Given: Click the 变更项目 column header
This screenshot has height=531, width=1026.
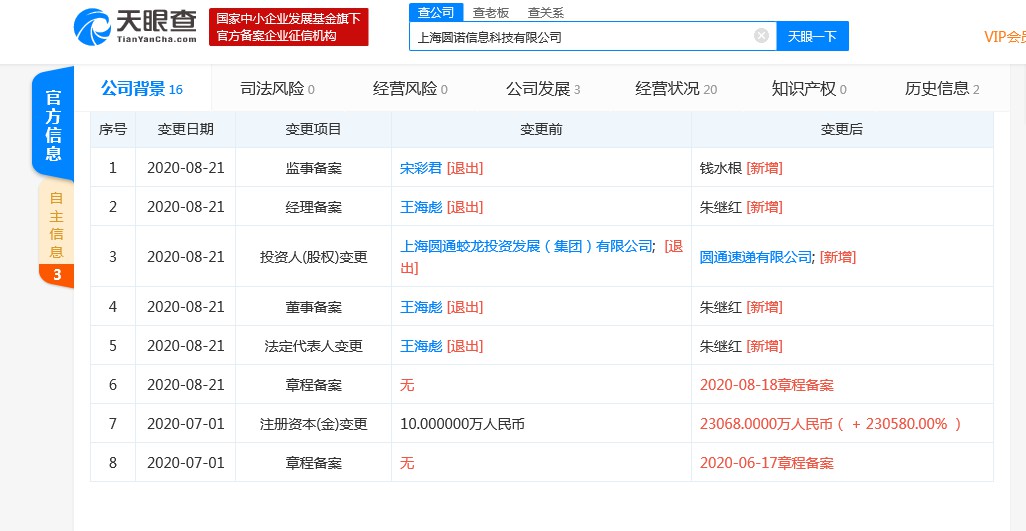Looking at the screenshot, I should click(x=313, y=129).
